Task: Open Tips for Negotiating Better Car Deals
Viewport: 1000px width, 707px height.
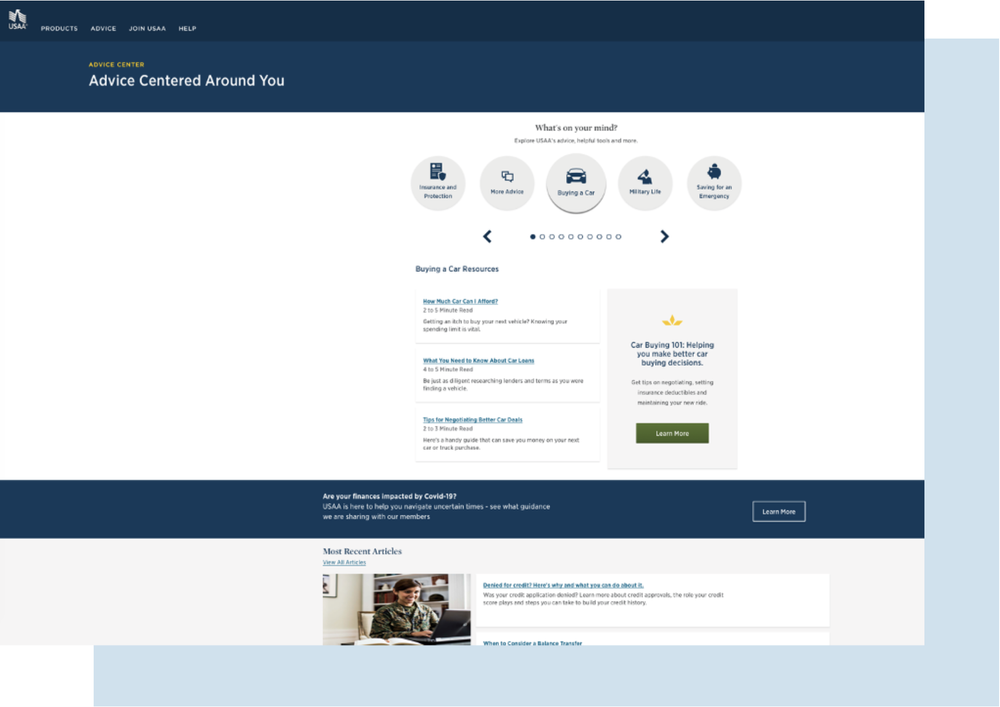Action: pos(473,419)
